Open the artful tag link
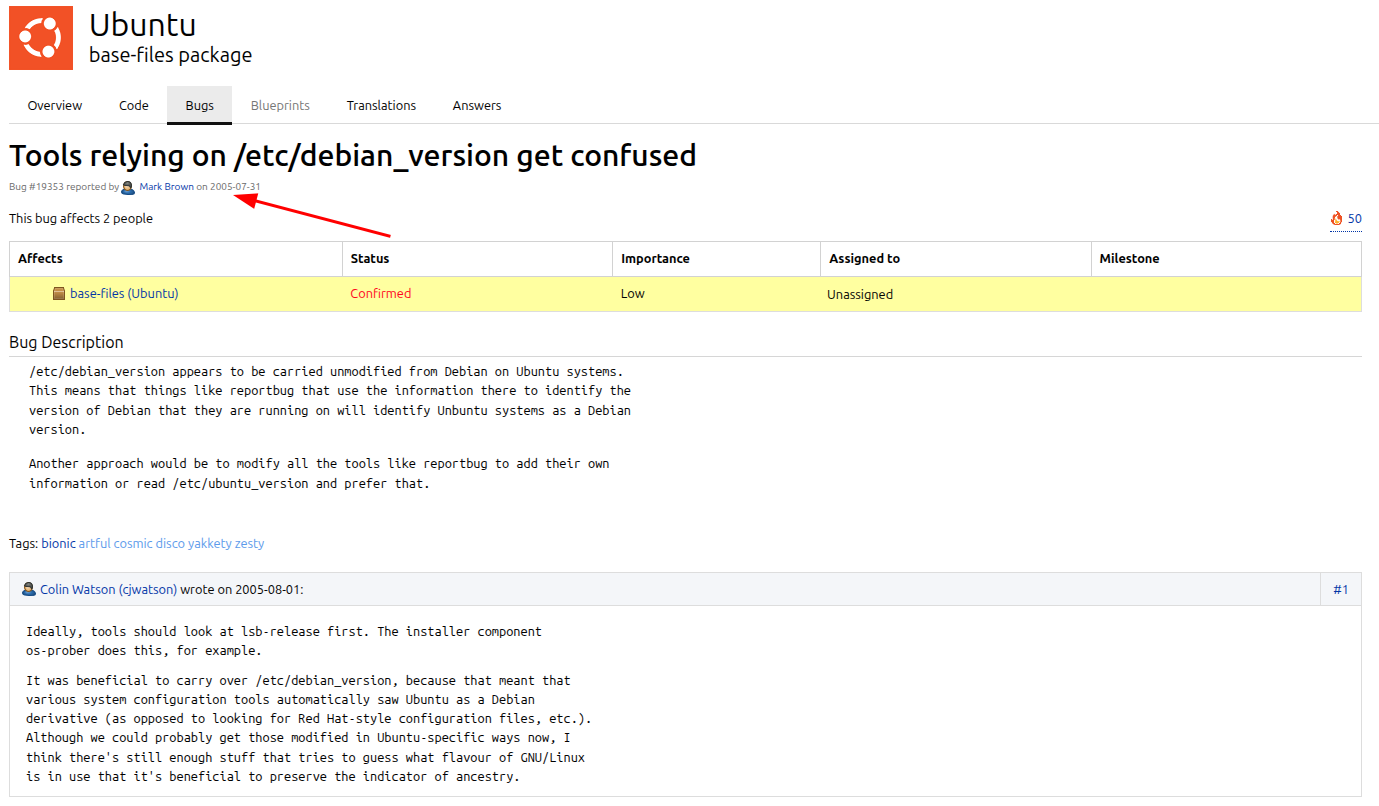Screen dimensions: 1379x806 (95, 544)
